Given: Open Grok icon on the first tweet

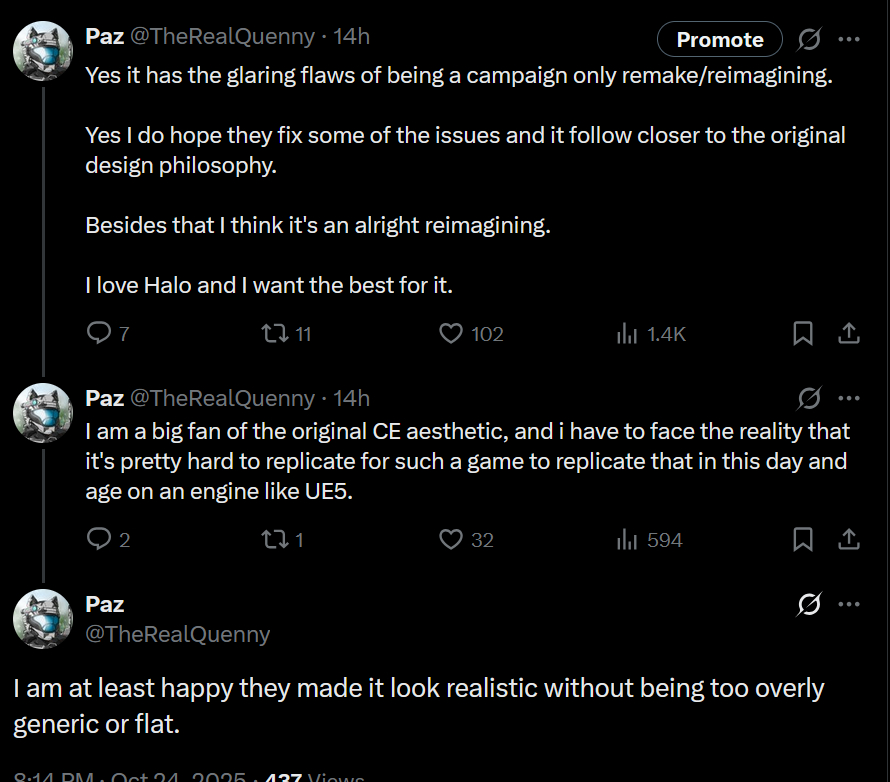Looking at the screenshot, I should pos(809,39).
